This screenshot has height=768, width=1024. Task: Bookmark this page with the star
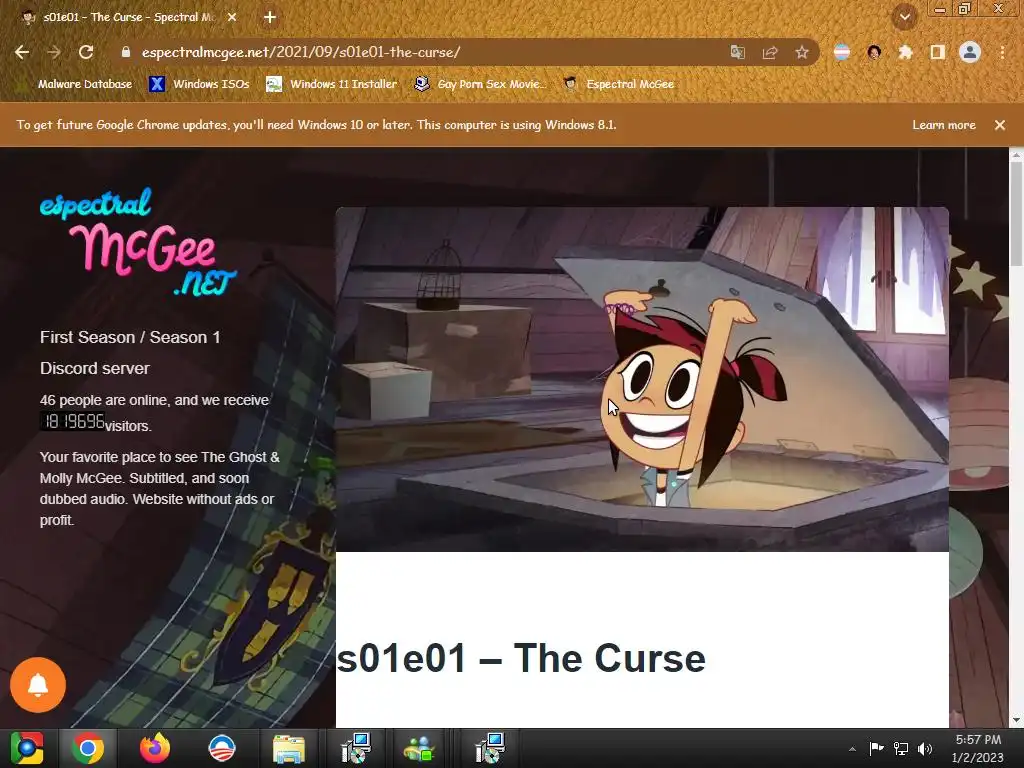pos(802,52)
